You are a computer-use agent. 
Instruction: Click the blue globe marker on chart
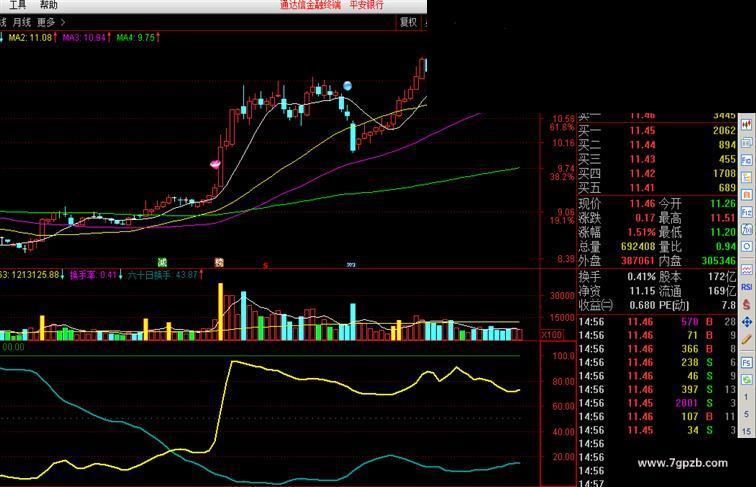pyautogui.click(x=347, y=86)
